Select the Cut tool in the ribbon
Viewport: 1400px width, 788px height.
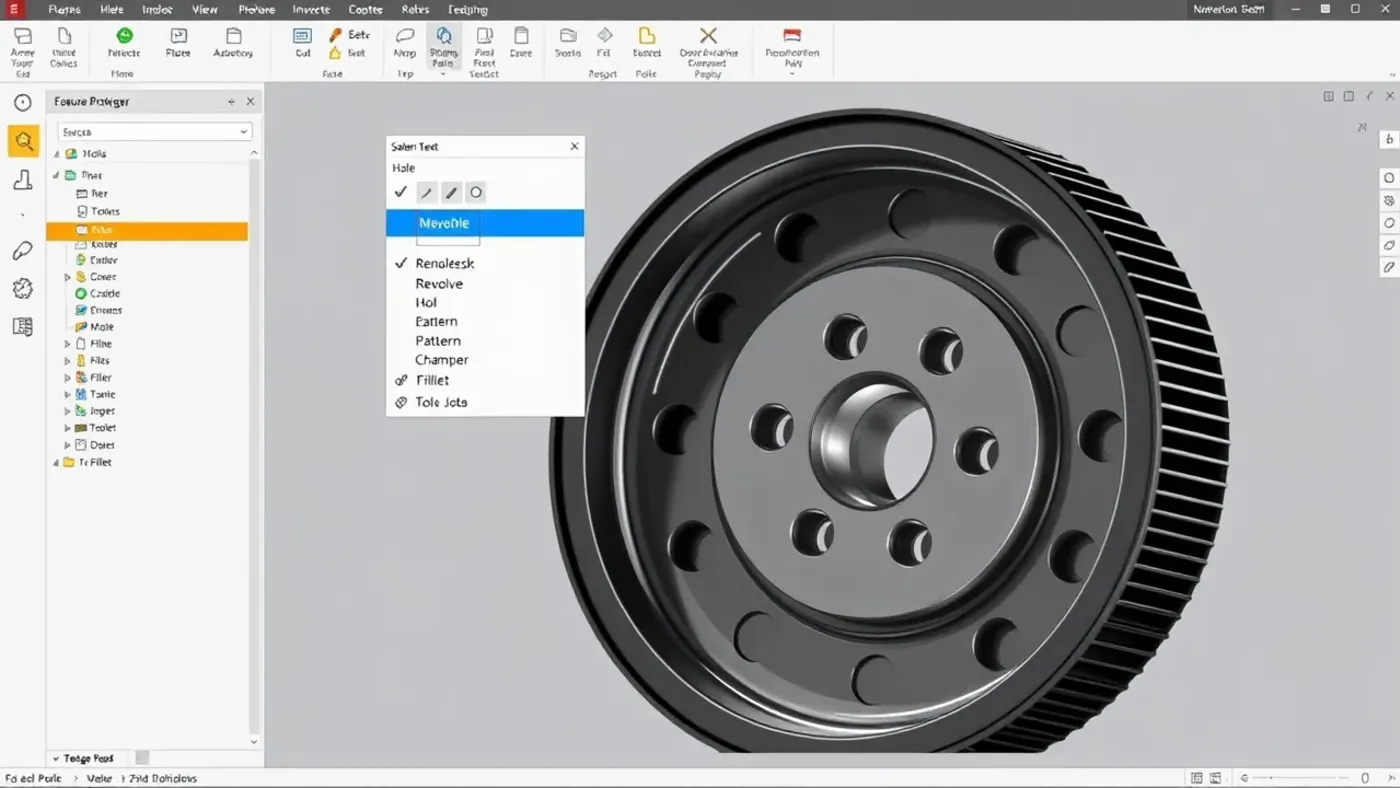pos(302,42)
